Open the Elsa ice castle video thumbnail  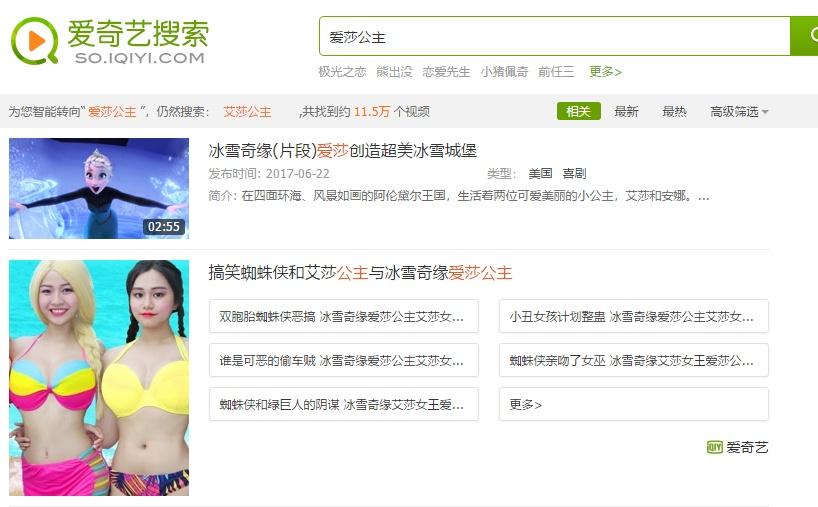(99, 188)
